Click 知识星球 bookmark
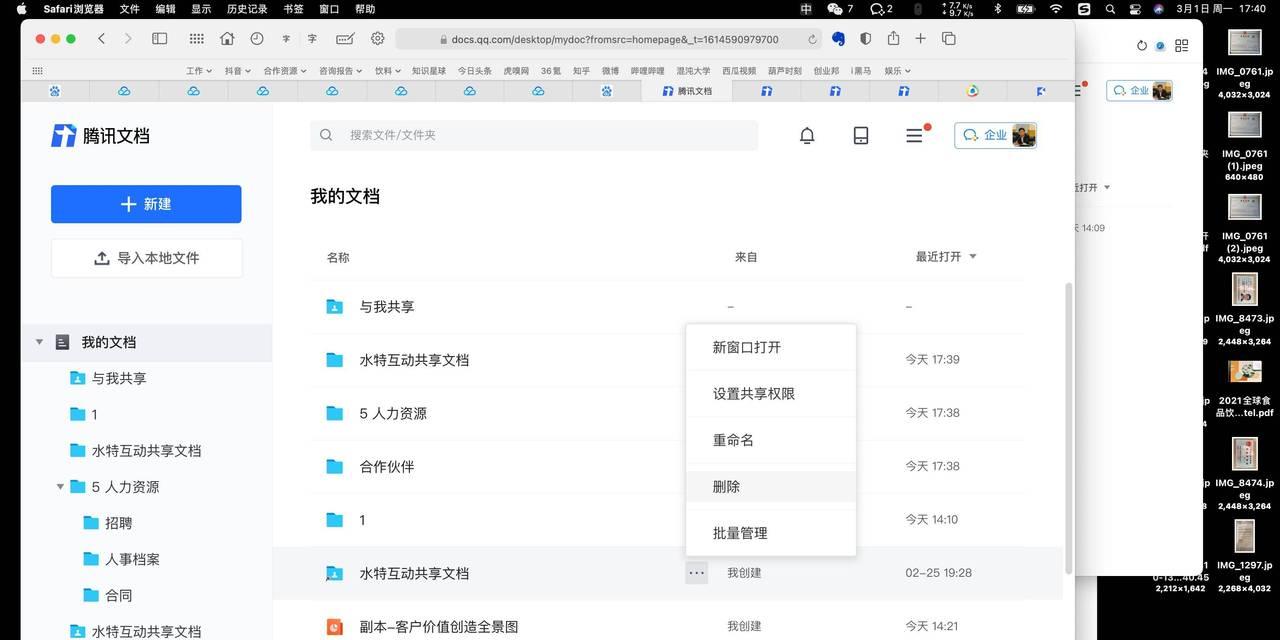 pos(429,71)
